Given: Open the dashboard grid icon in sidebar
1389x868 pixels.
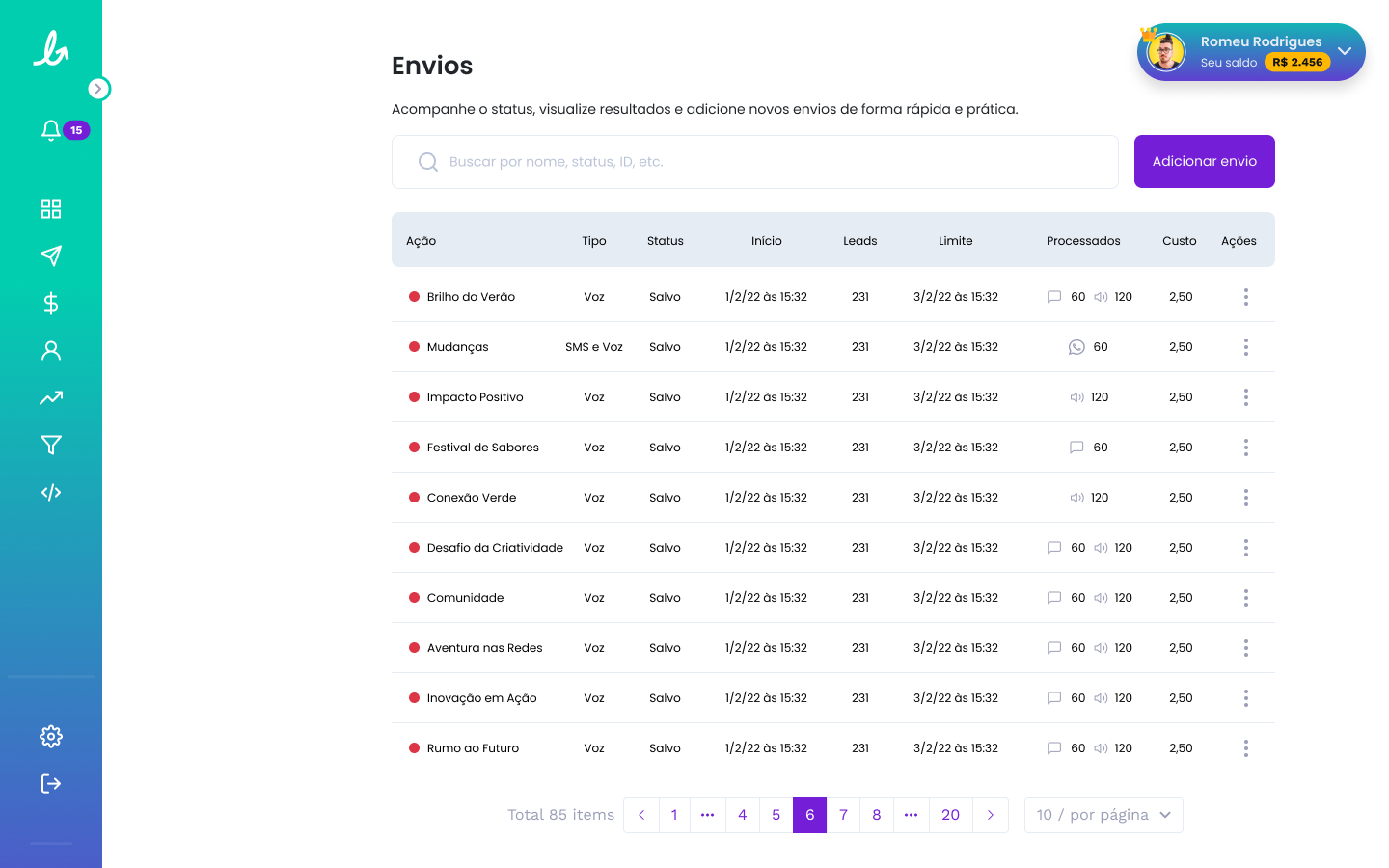Looking at the screenshot, I should point(51,209).
